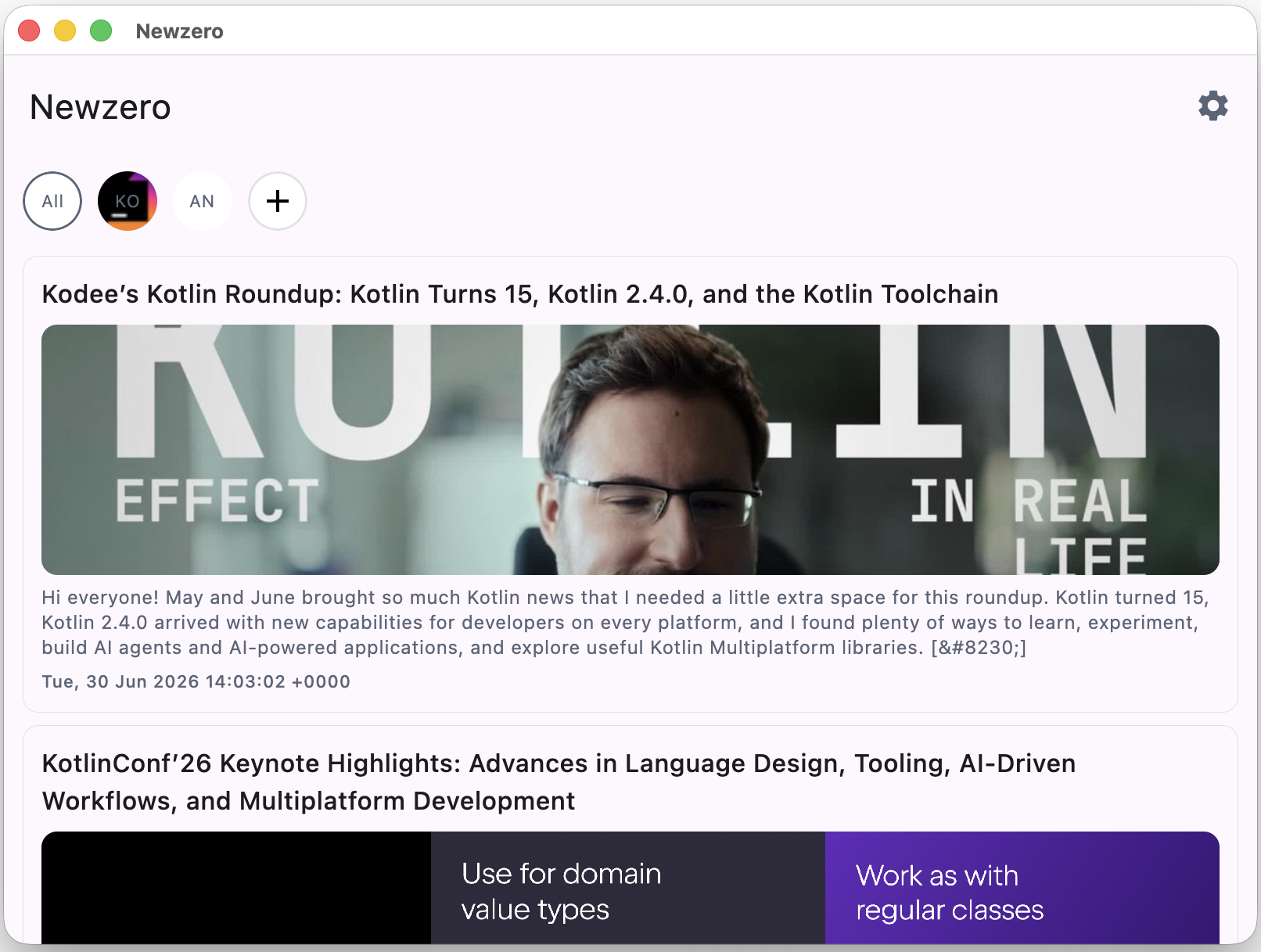
Task: Open the 'Use for domain value types' image
Action: tap(630, 888)
